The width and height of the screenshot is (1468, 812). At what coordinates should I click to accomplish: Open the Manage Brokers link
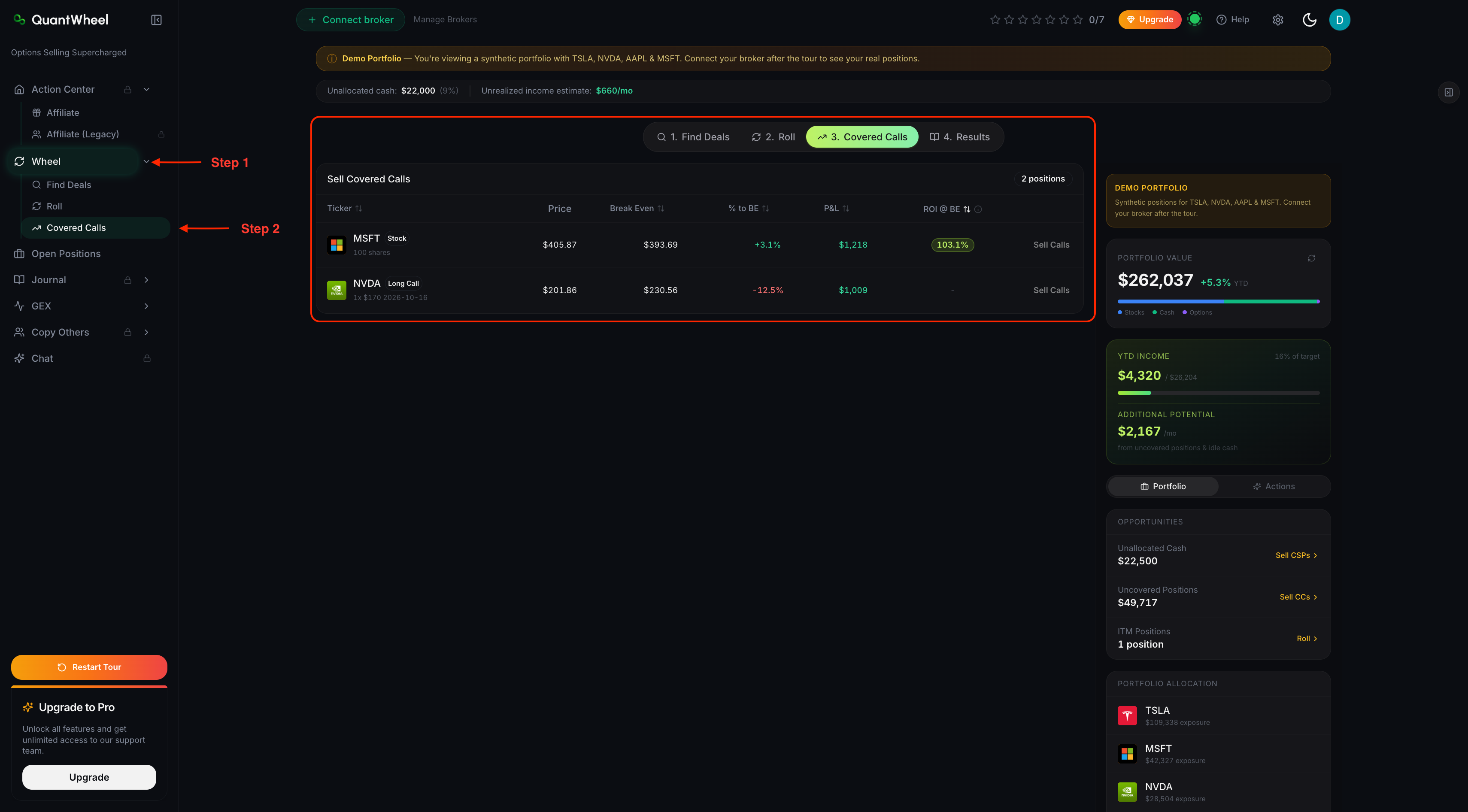[x=445, y=20]
